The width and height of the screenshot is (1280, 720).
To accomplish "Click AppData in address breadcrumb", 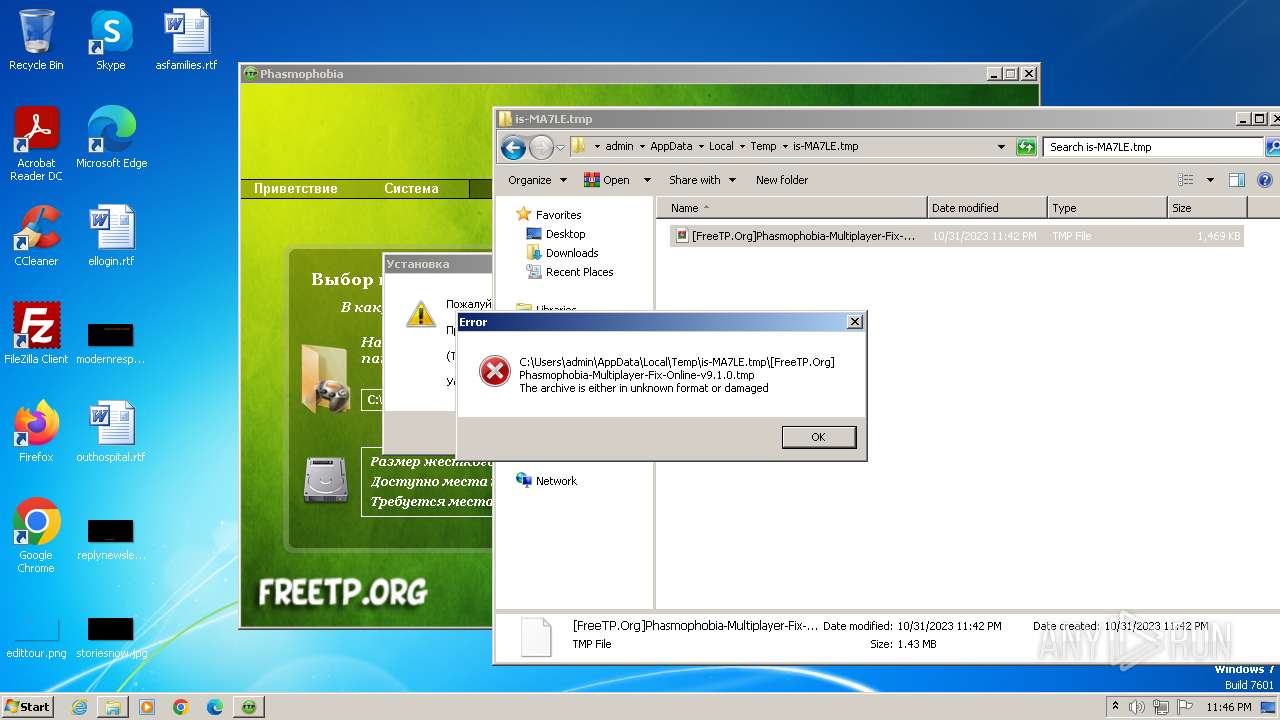I will pos(671,146).
